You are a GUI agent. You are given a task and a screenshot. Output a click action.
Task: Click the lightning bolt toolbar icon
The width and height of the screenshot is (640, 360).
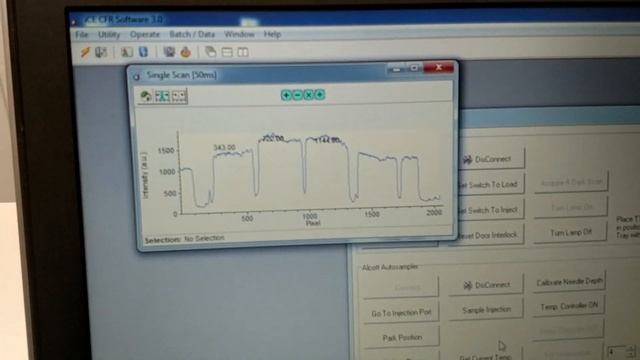coord(85,52)
